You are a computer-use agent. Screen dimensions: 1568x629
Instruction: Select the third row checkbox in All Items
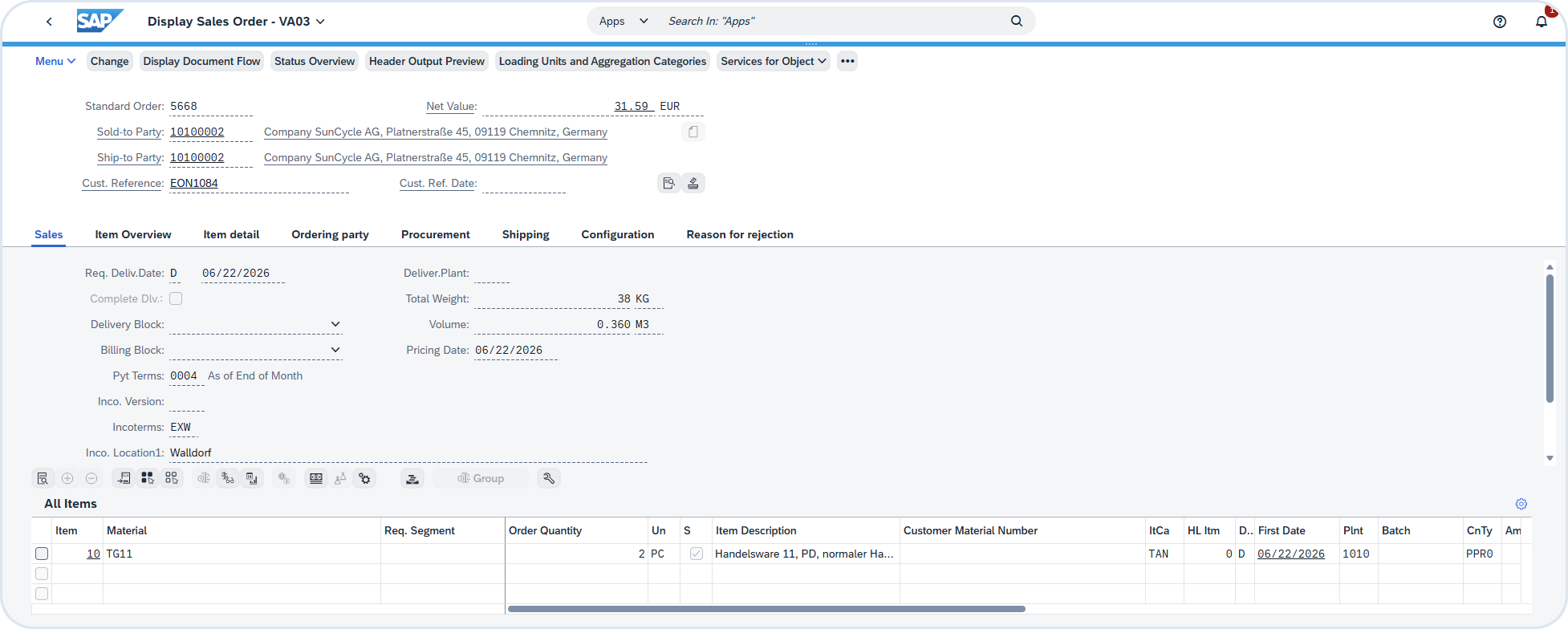[x=42, y=594]
